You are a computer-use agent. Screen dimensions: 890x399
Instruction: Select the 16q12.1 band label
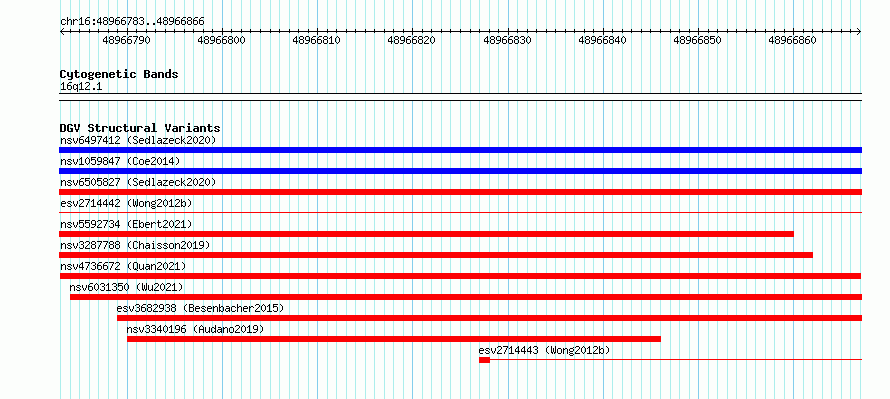click(81, 87)
